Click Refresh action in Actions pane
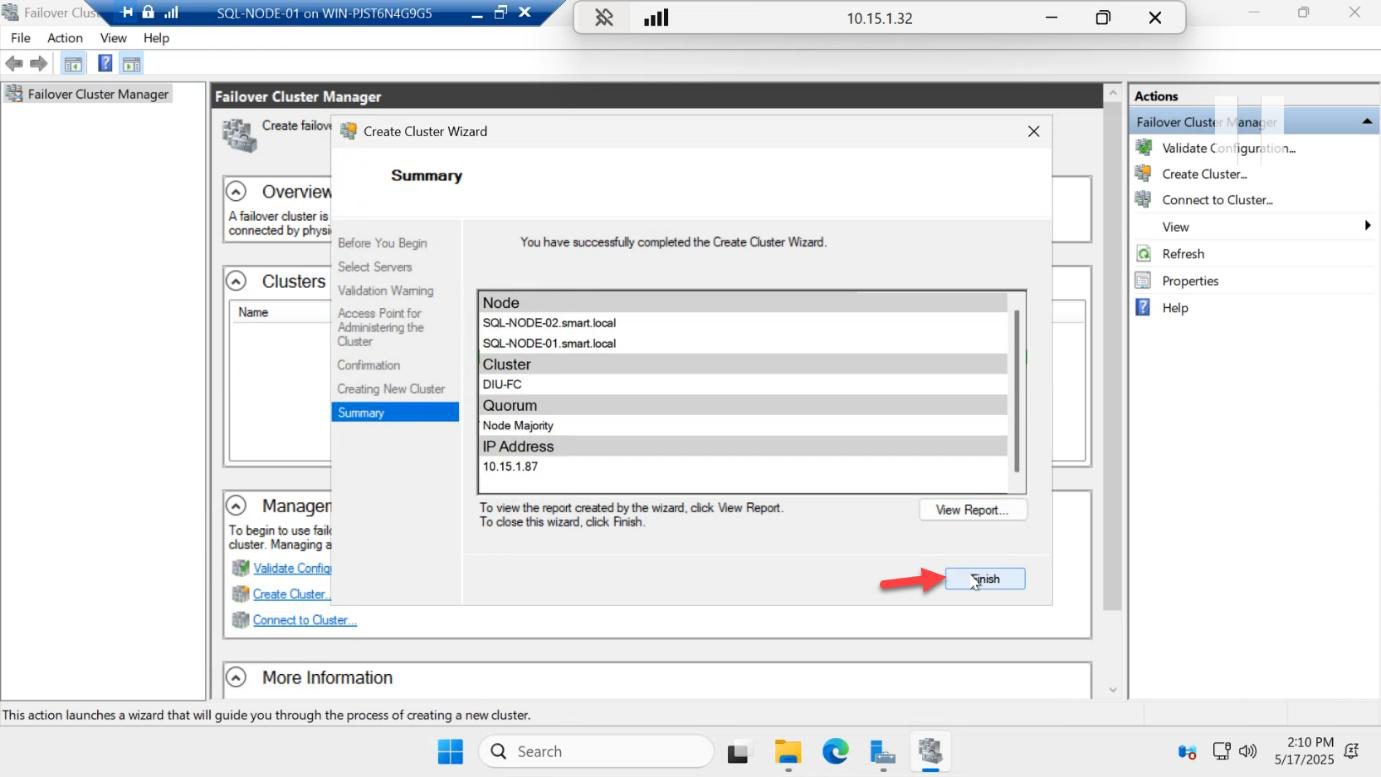1381x777 pixels. 1183,254
